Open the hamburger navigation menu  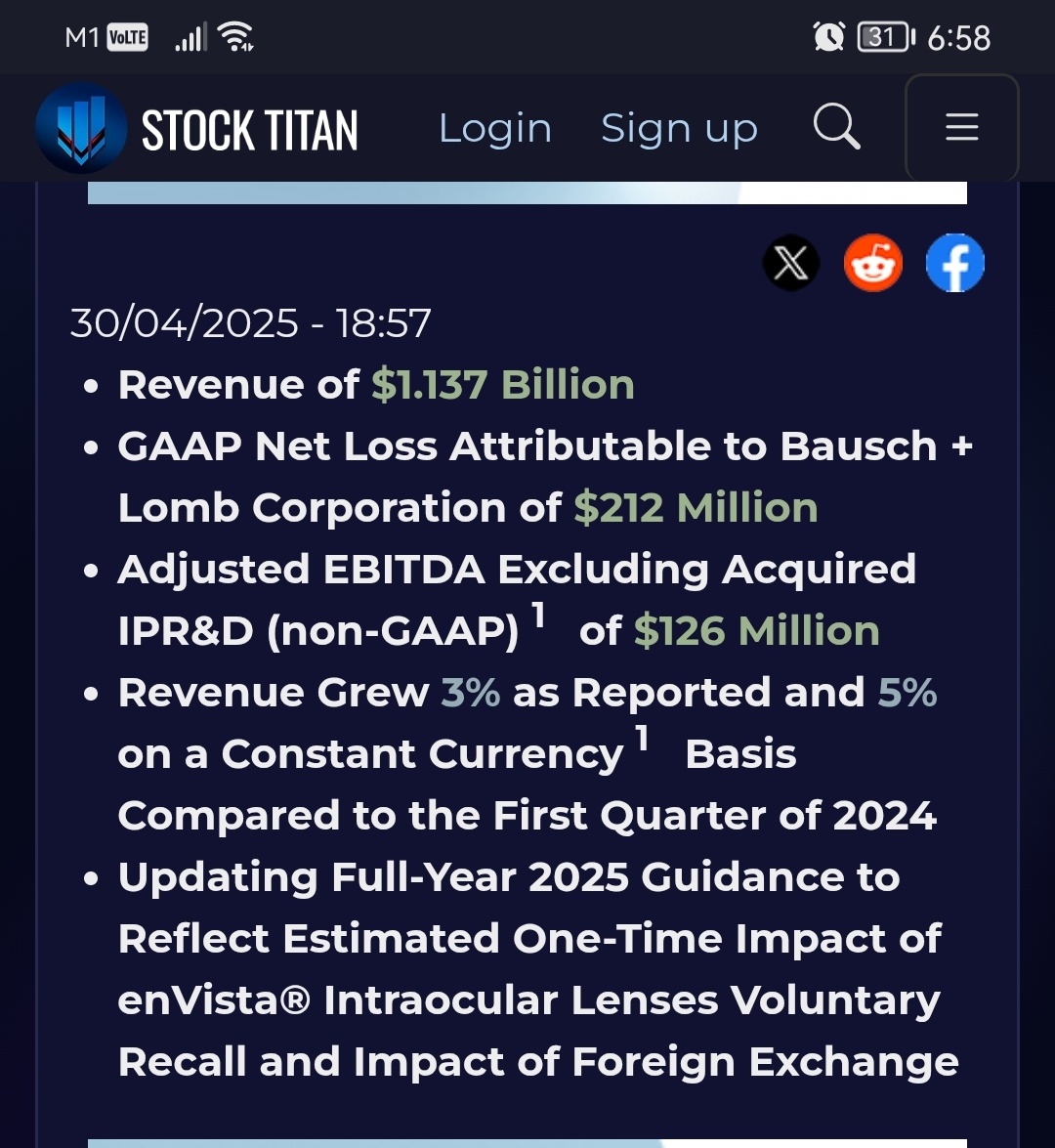961,127
